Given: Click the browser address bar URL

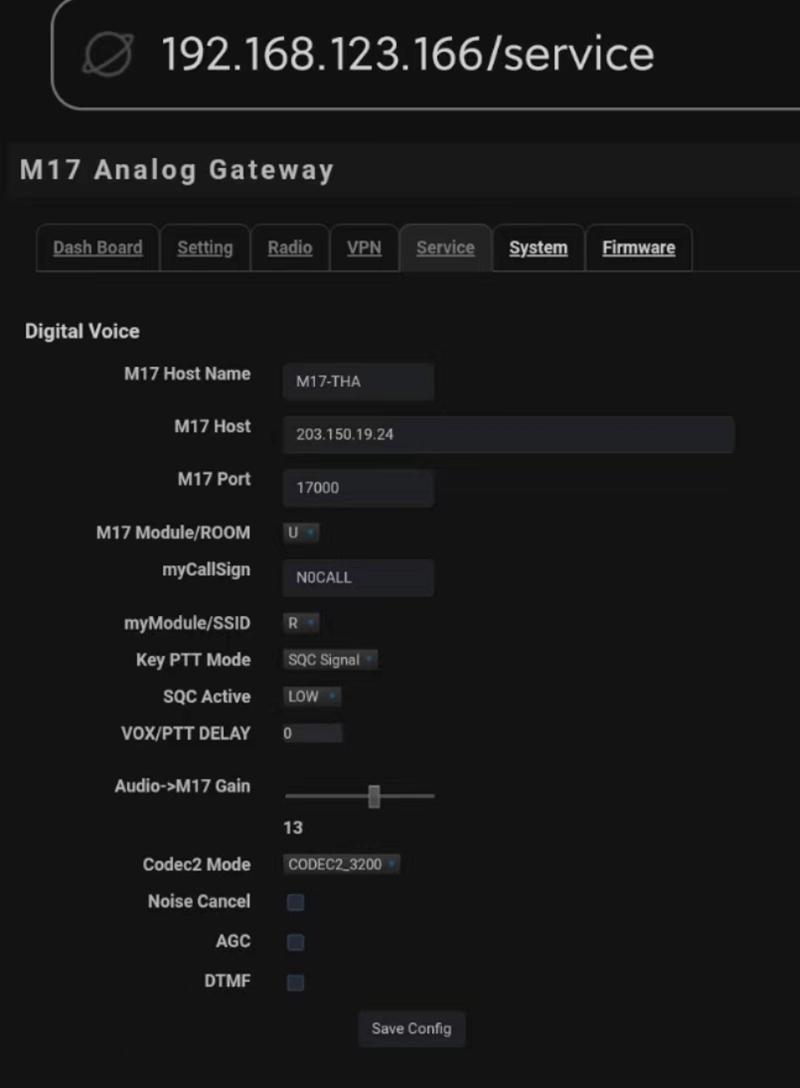Looking at the screenshot, I should (408, 53).
